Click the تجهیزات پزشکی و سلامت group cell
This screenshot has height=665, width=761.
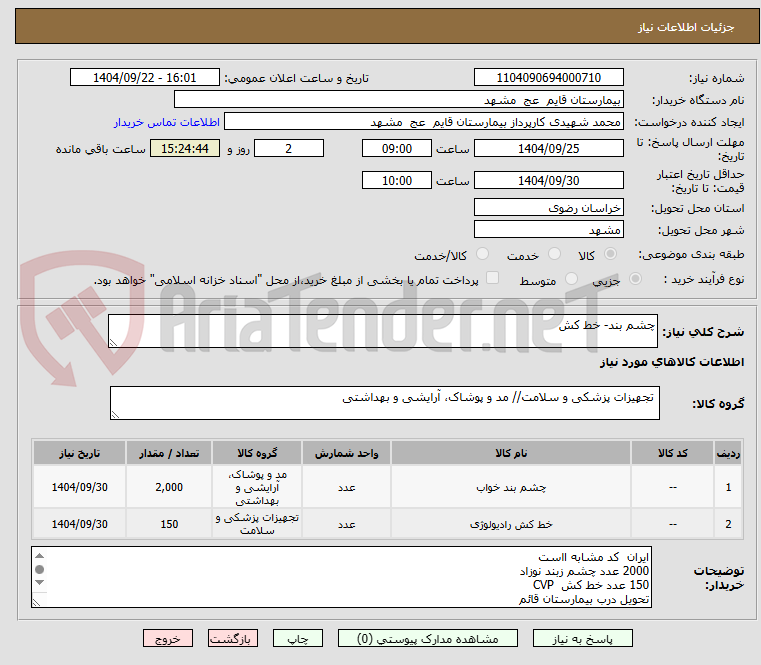[257, 524]
